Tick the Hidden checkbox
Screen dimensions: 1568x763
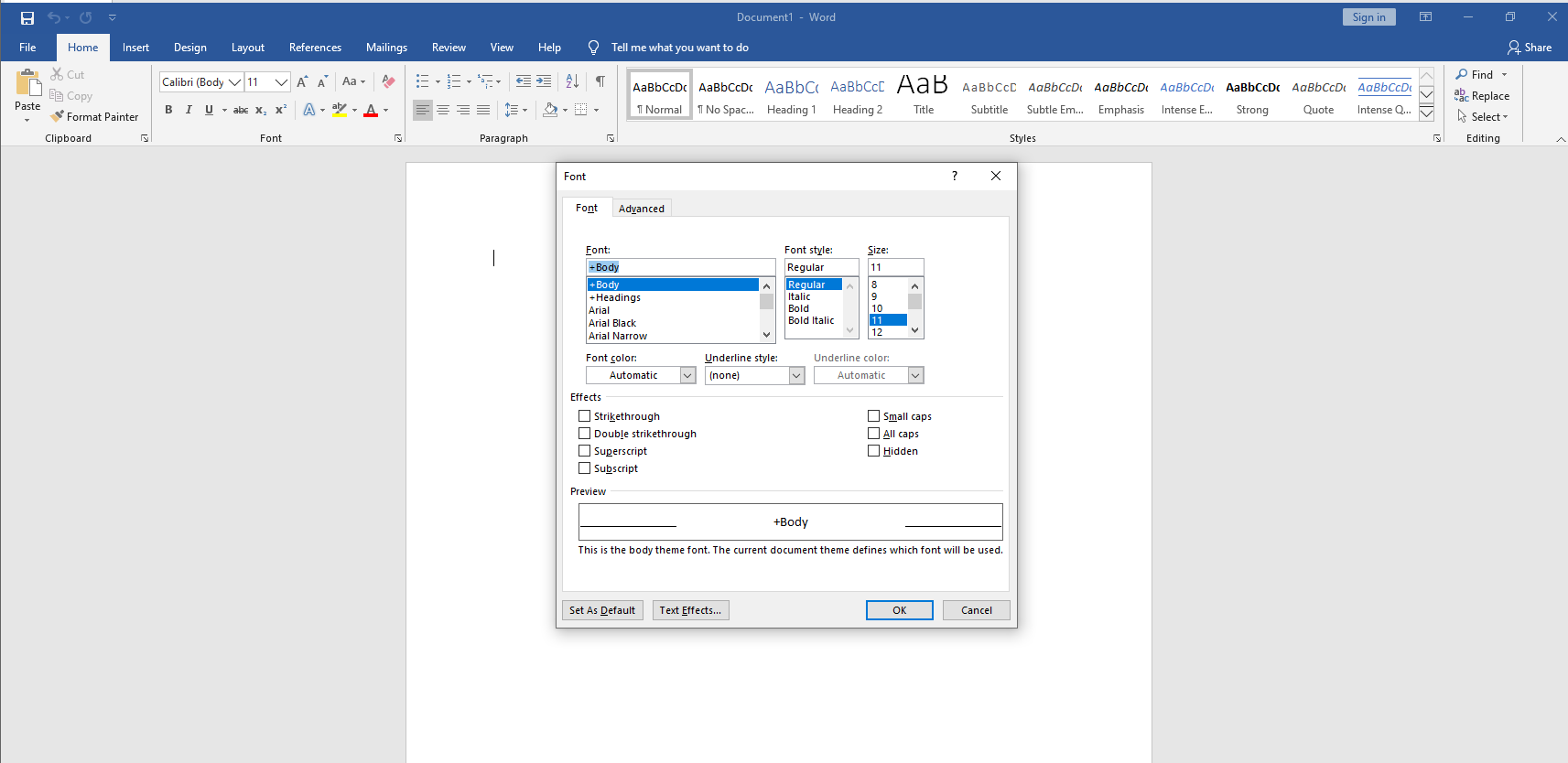coord(874,451)
